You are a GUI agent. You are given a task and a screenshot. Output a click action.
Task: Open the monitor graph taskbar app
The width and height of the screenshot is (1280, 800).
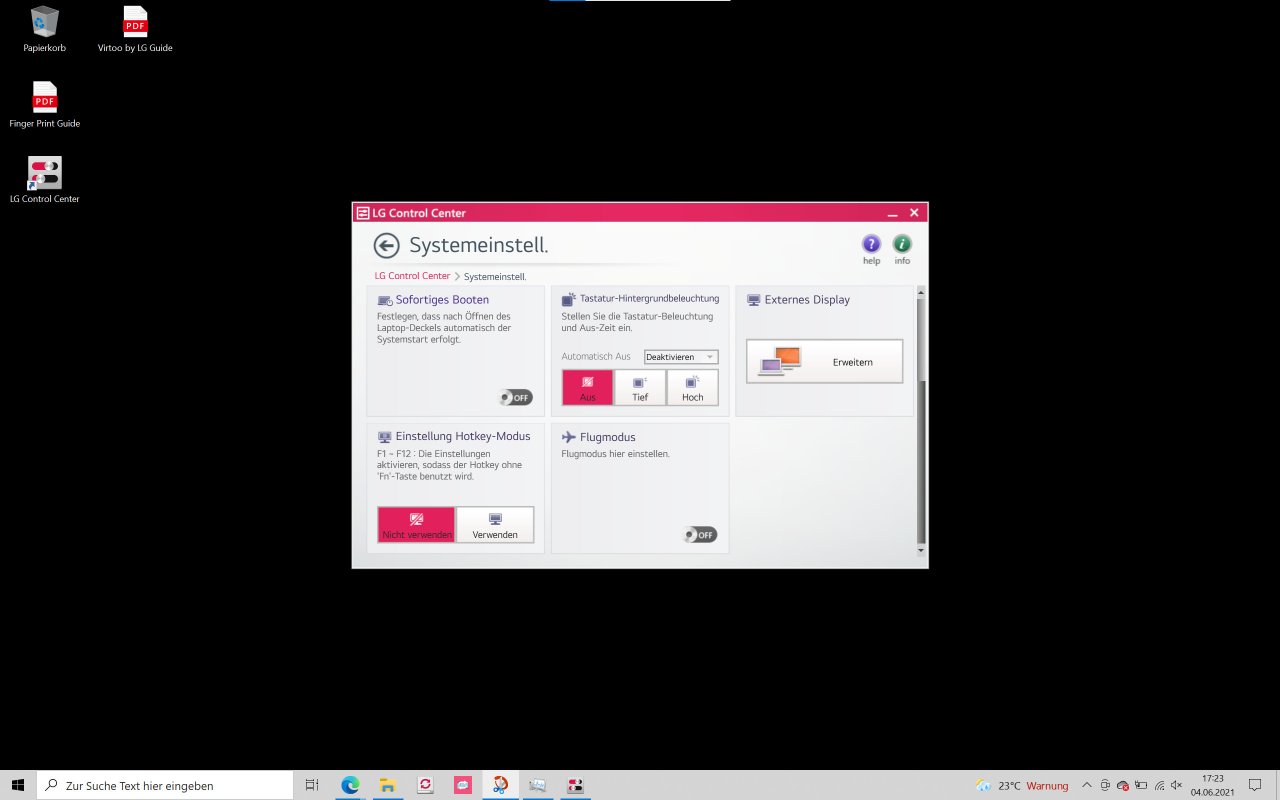537,785
